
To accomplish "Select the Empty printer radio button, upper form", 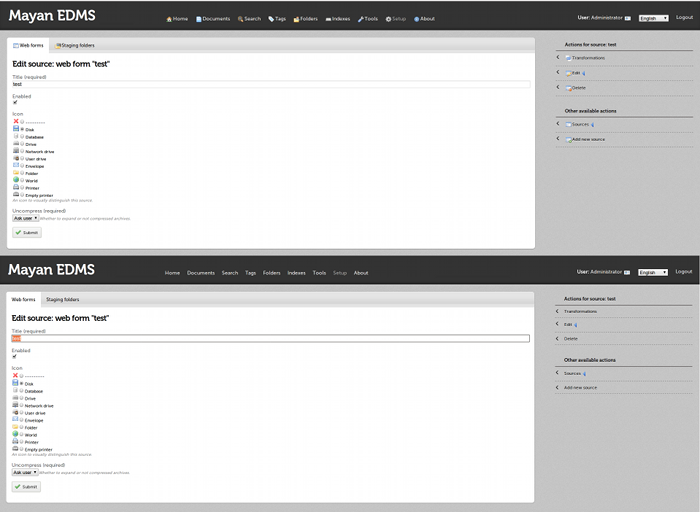I will coord(22,195).
